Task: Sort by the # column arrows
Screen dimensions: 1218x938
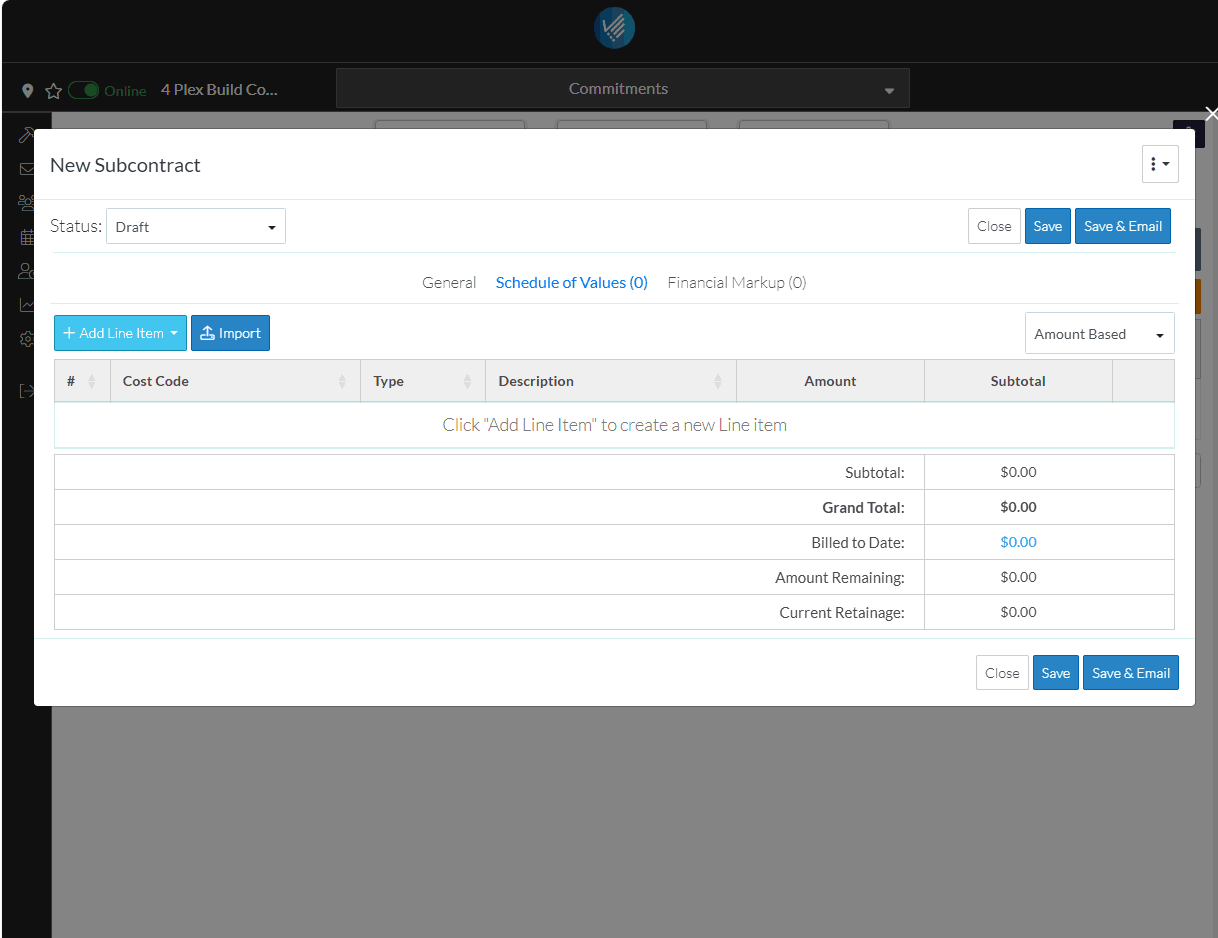Action: pos(92,381)
